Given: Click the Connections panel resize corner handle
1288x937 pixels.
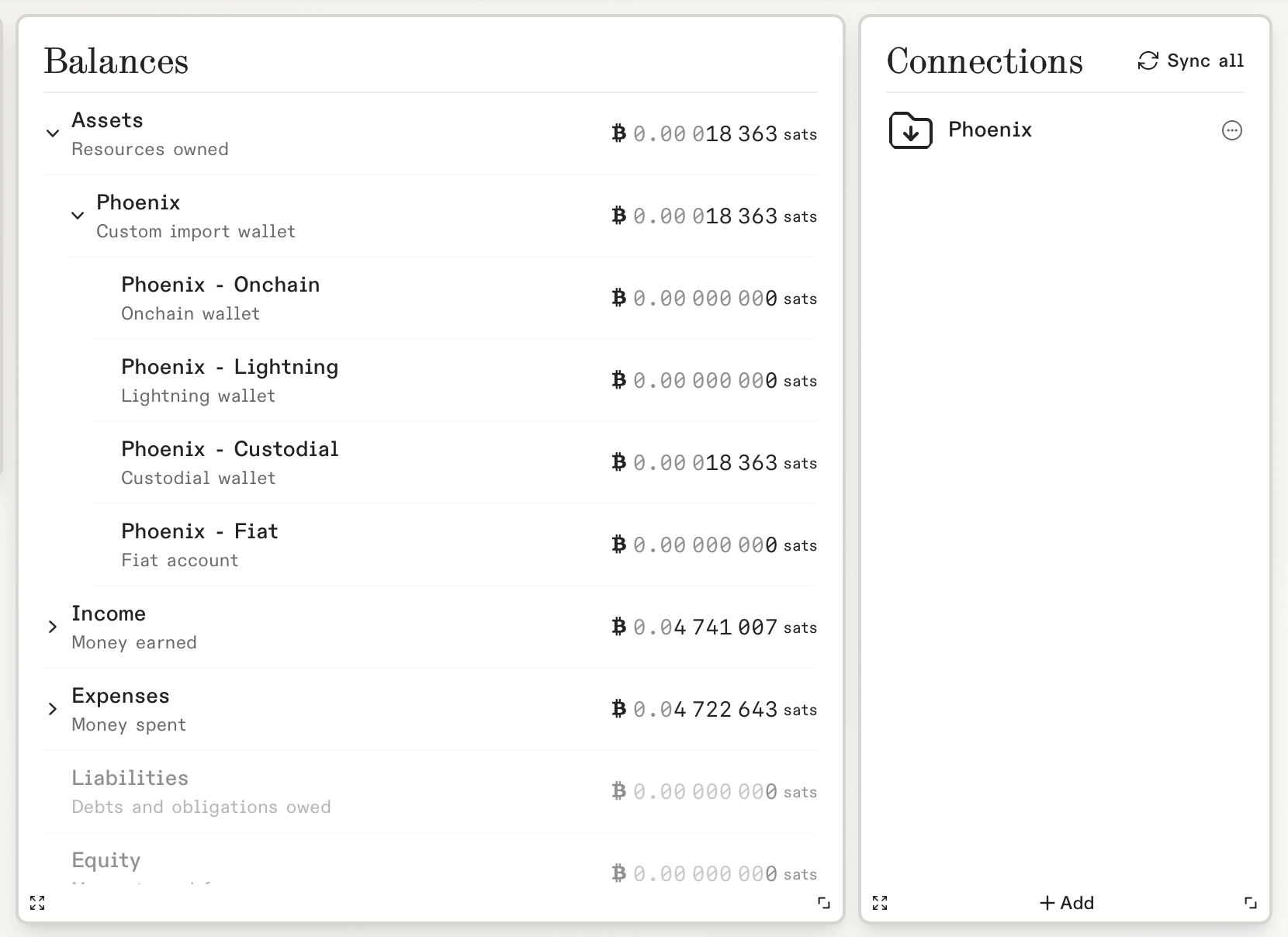Looking at the screenshot, I should click(x=1250, y=903).
